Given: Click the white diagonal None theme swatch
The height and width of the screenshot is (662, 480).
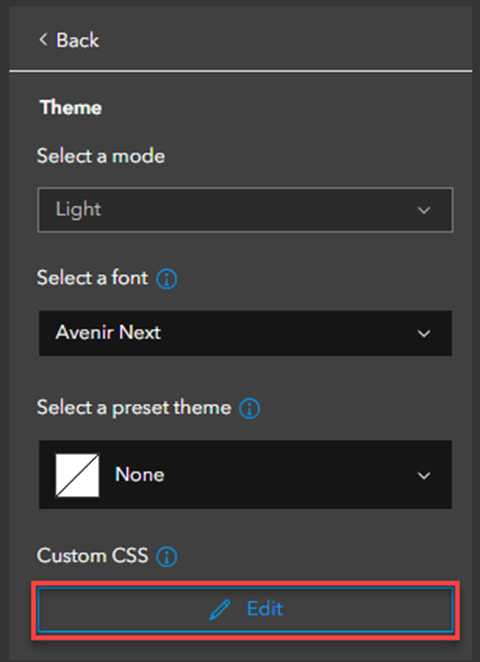Looking at the screenshot, I should pos(77,475).
